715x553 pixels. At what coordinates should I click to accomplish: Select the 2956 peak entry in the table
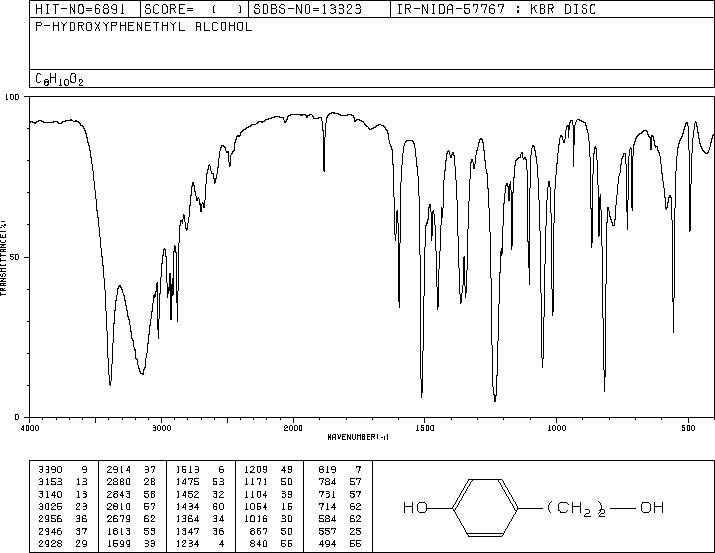pos(63,519)
